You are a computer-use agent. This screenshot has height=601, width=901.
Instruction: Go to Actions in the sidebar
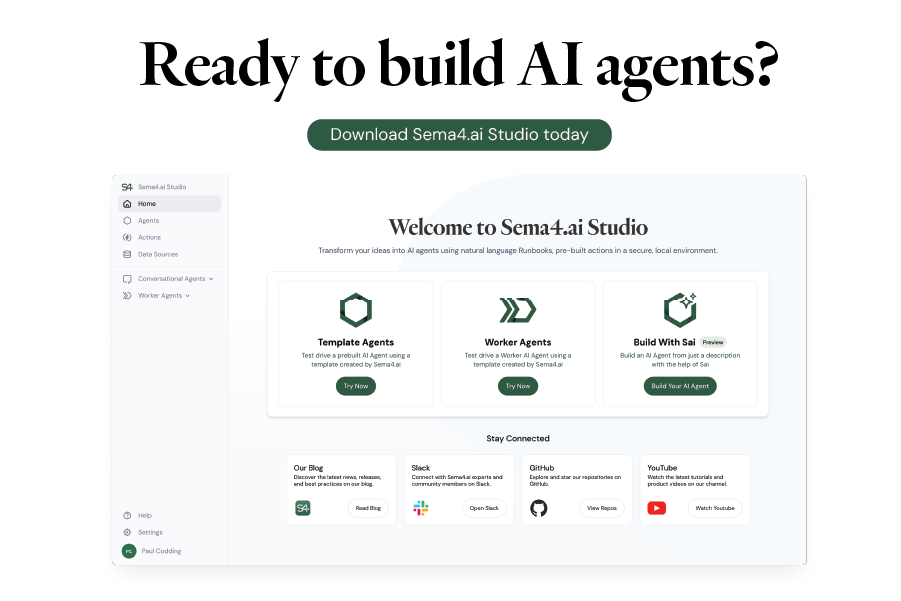pyautogui.click(x=170, y=237)
